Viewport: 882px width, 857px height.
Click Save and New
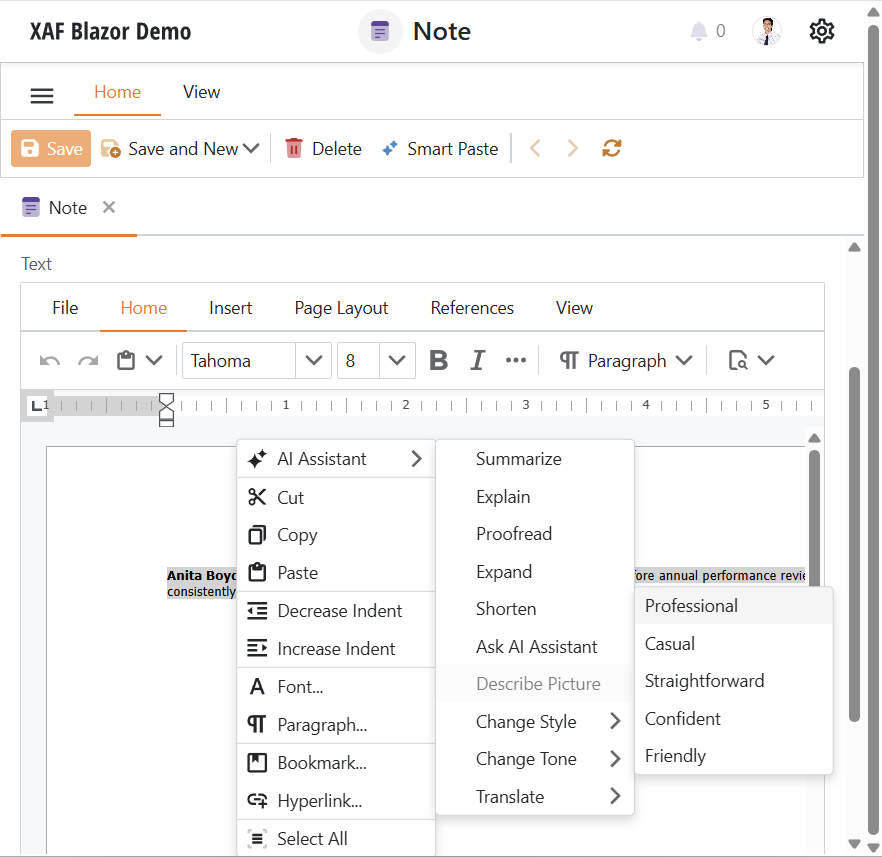click(170, 148)
